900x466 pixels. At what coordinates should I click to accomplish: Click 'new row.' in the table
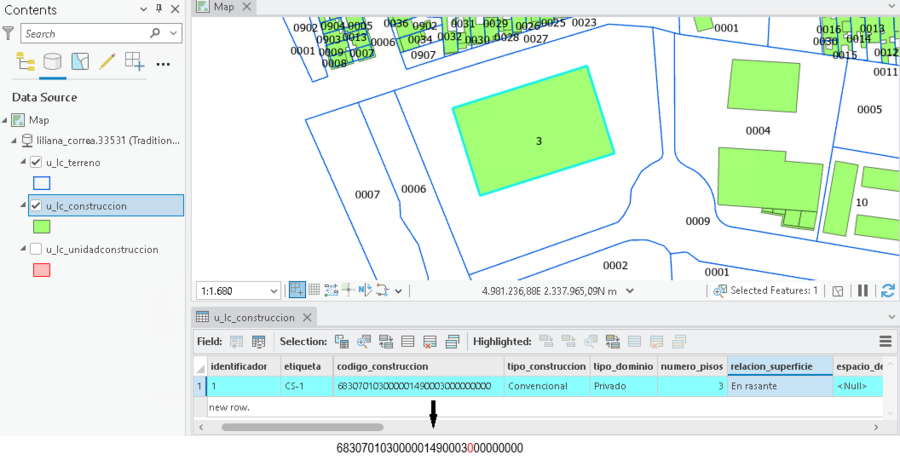[229, 407]
